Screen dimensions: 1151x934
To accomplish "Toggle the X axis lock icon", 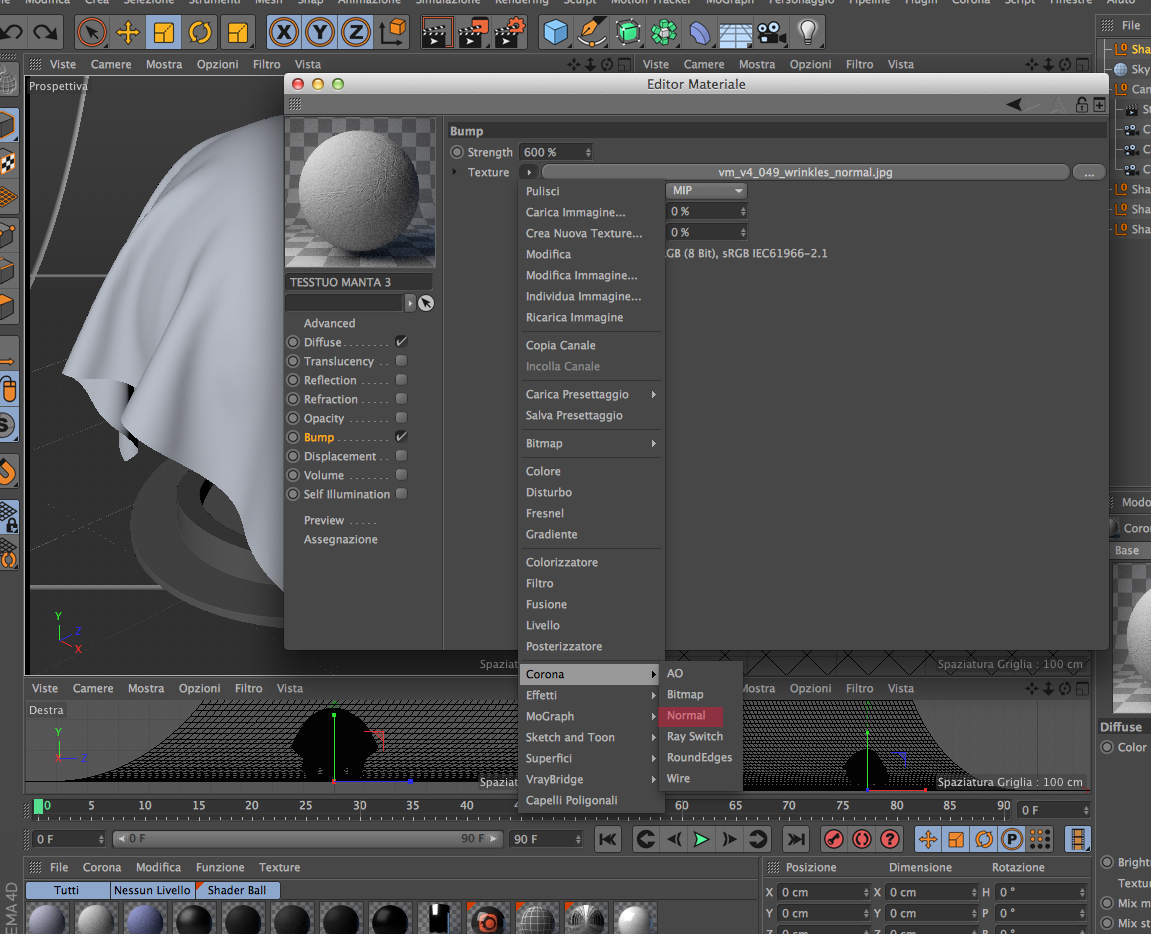I will pos(284,33).
